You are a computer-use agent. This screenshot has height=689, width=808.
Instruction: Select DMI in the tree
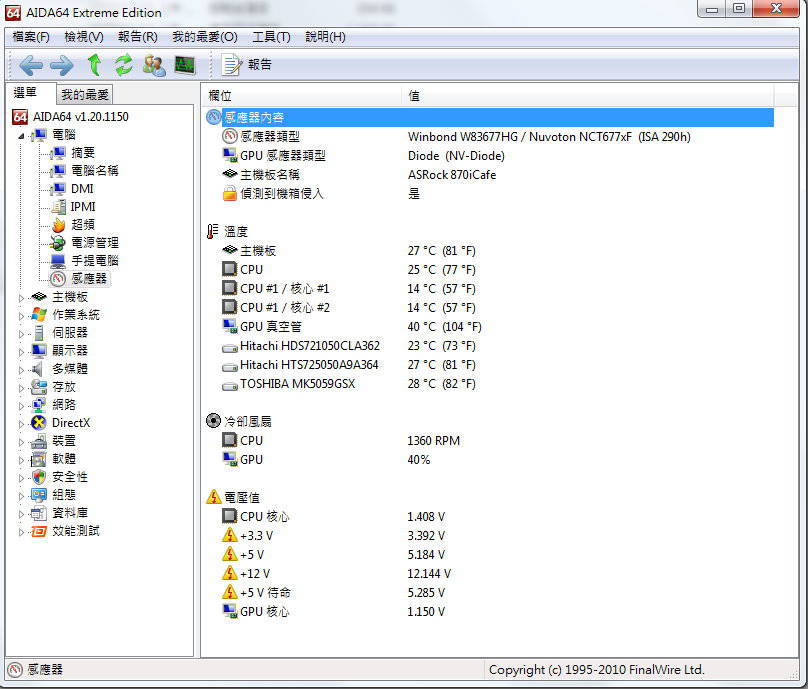[82, 189]
